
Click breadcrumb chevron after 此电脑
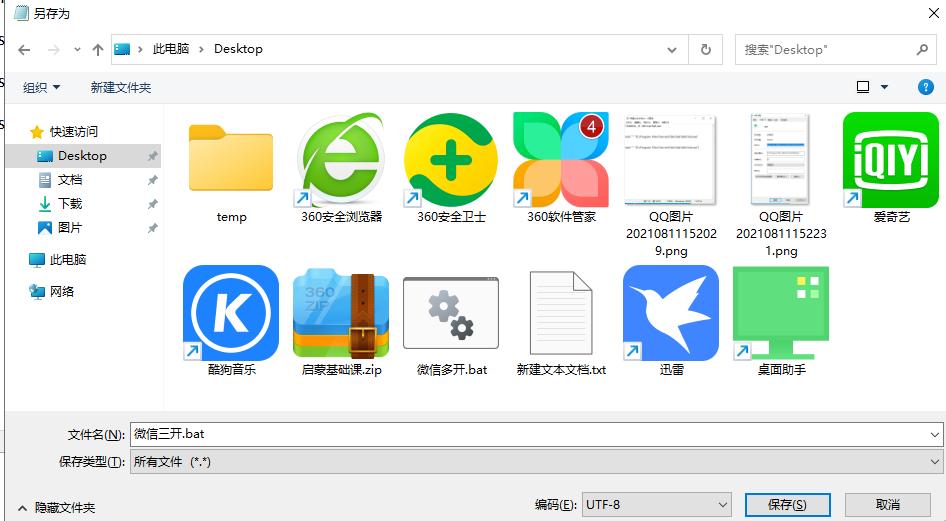coord(202,49)
